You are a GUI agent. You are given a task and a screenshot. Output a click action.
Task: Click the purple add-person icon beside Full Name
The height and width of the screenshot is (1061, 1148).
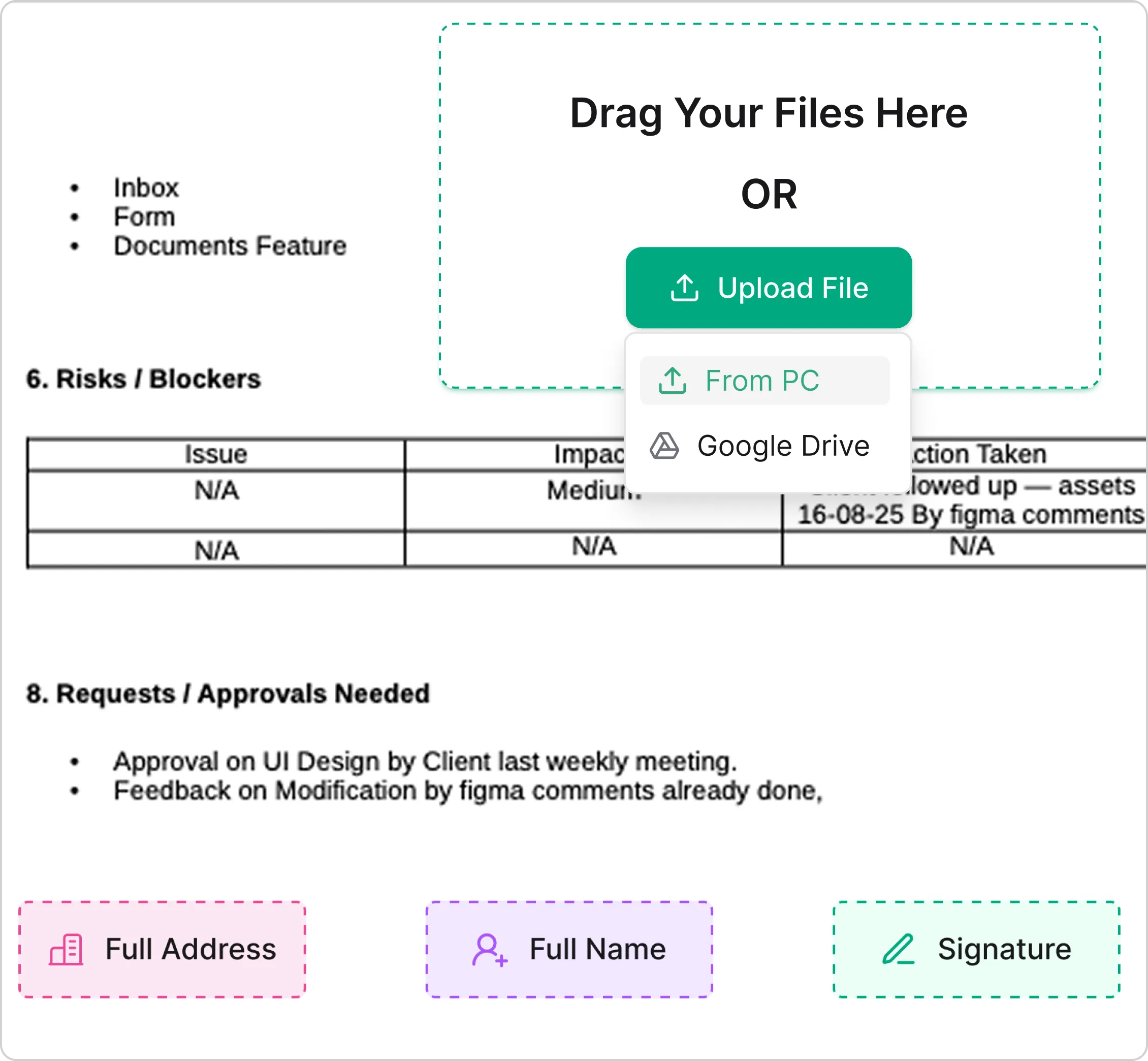[489, 949]
